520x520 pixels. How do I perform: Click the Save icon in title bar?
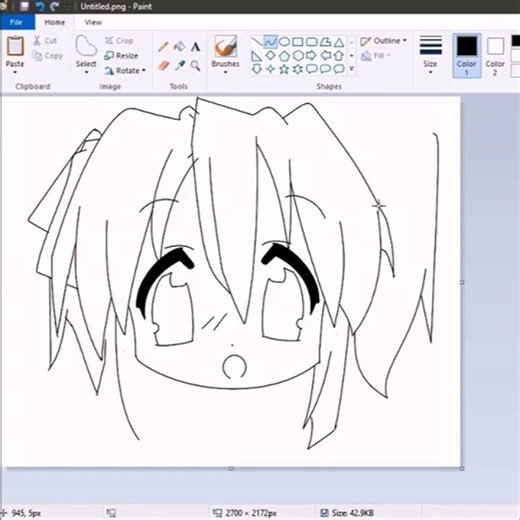click(x=24, y=6)
